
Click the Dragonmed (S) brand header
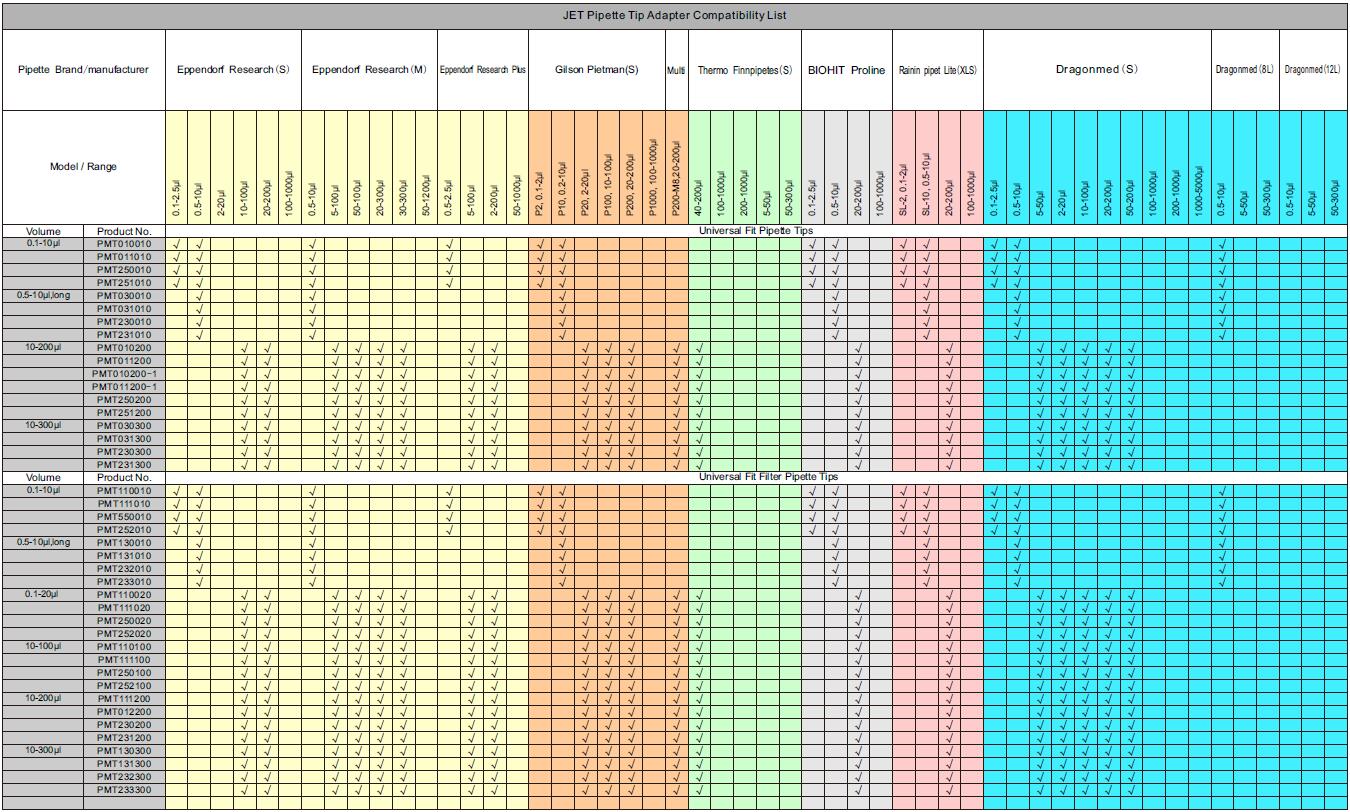(x=1096, y=70)
